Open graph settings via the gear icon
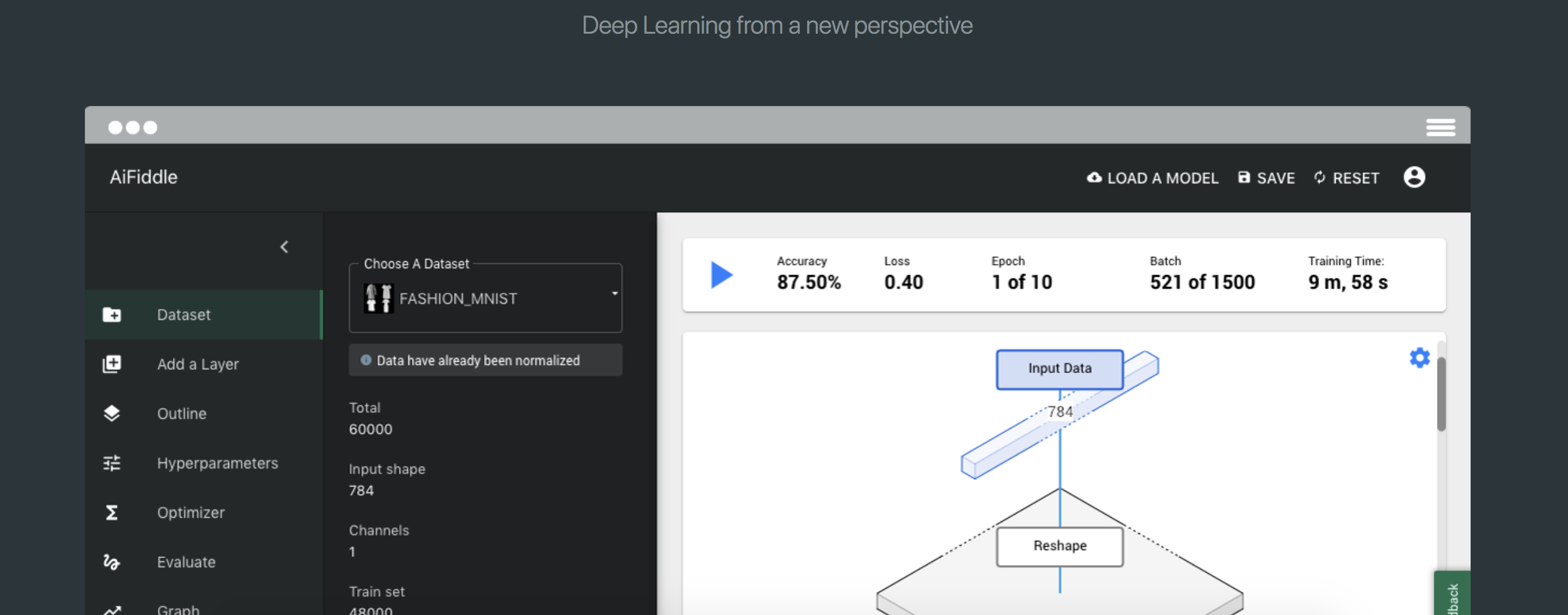 coord(1419,358)
